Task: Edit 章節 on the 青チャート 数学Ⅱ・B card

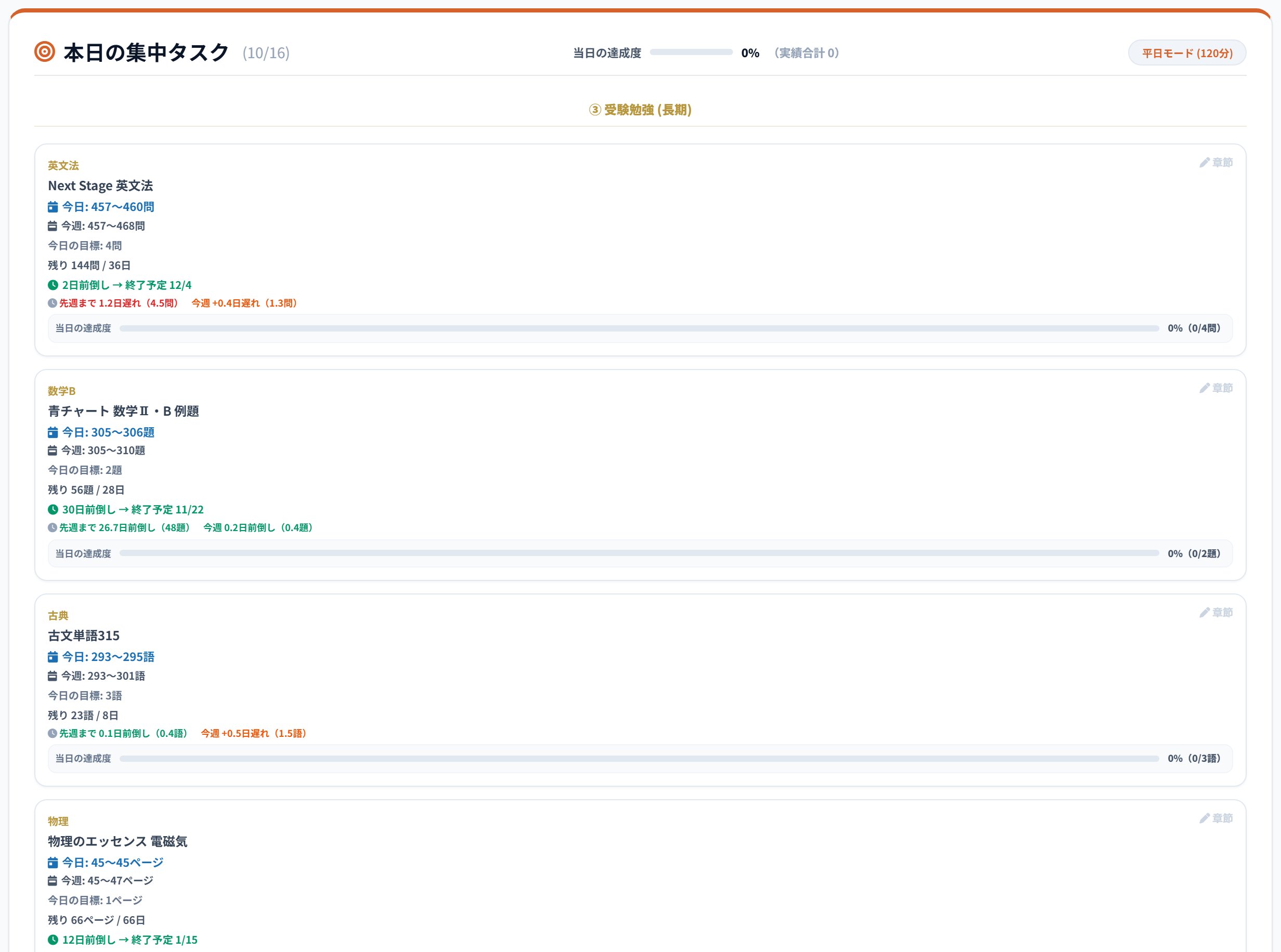Action: coord(1215,388)
